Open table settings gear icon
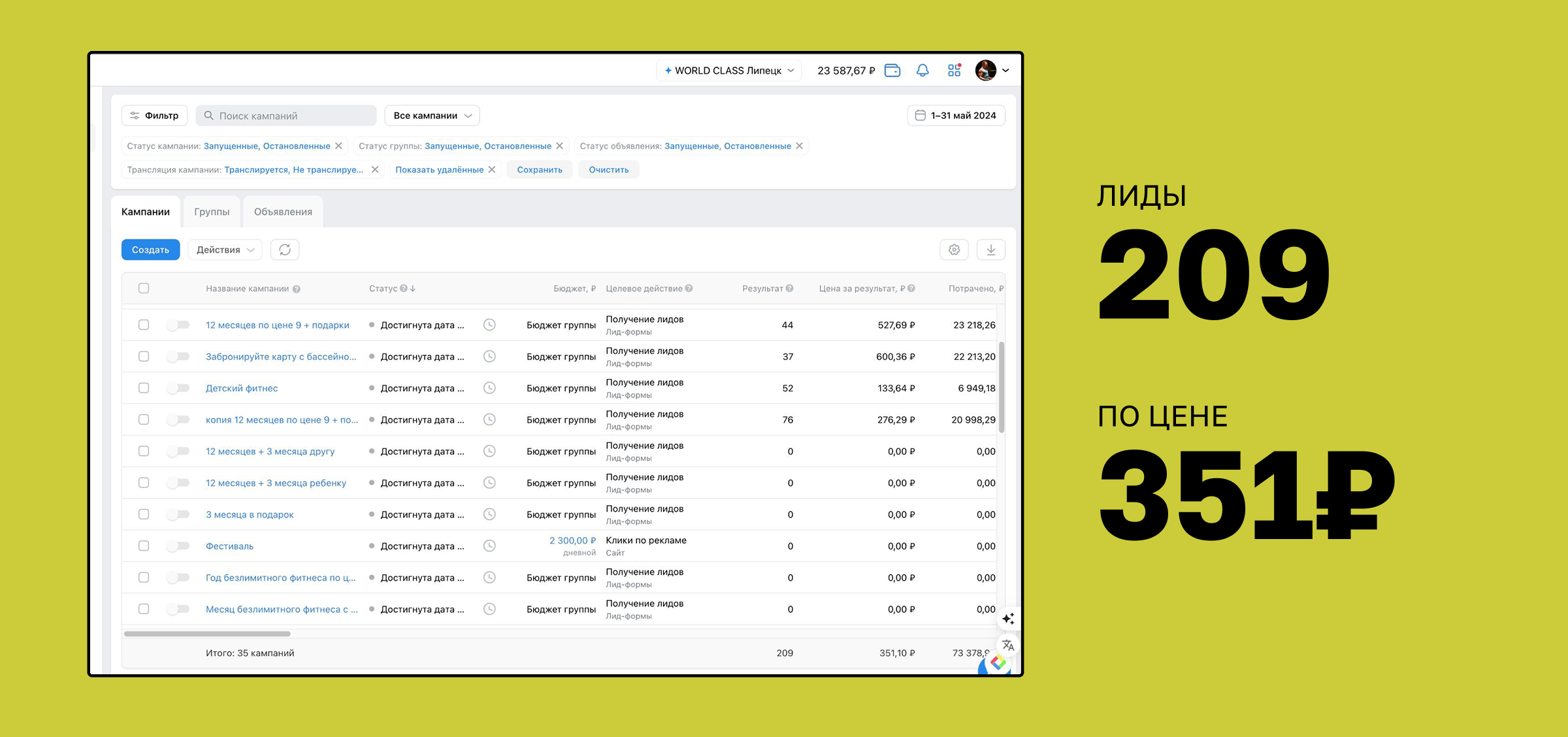Image resolution: width=1568 pixels, height=737 pixels. 954,250
